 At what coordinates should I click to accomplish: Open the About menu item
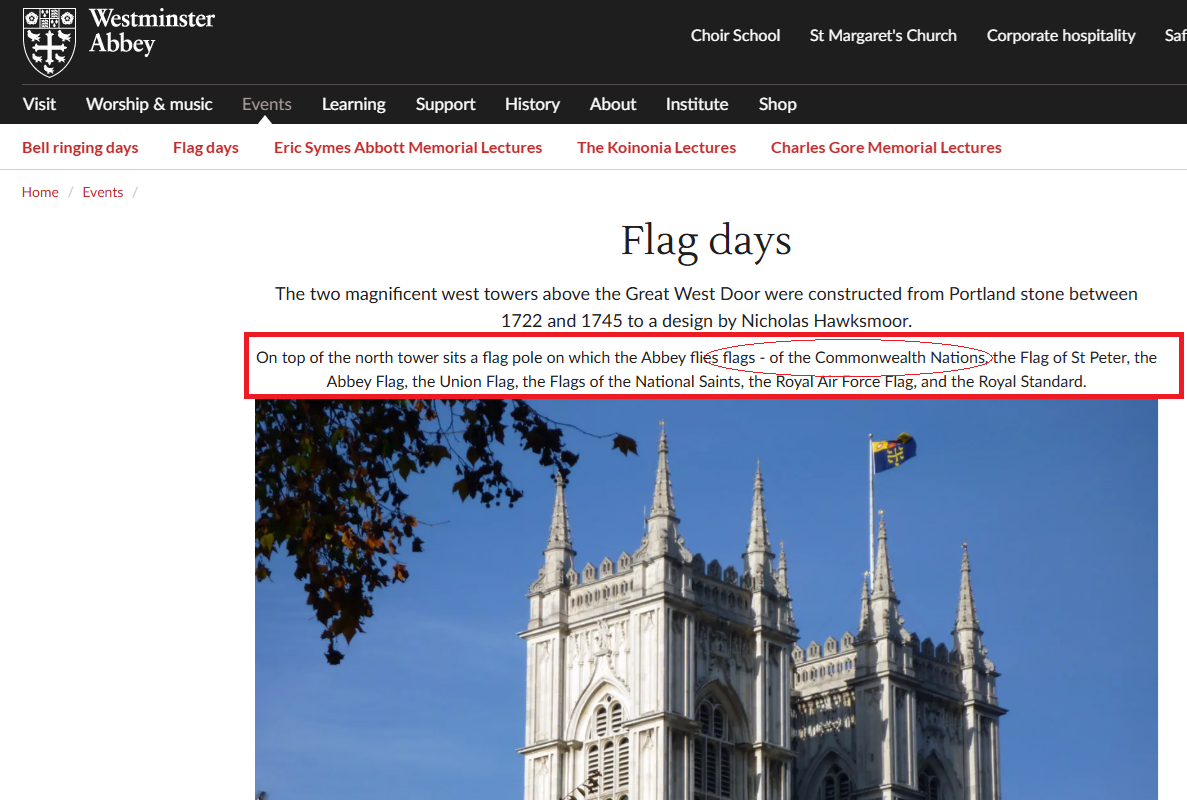click(x=613, y=104)
